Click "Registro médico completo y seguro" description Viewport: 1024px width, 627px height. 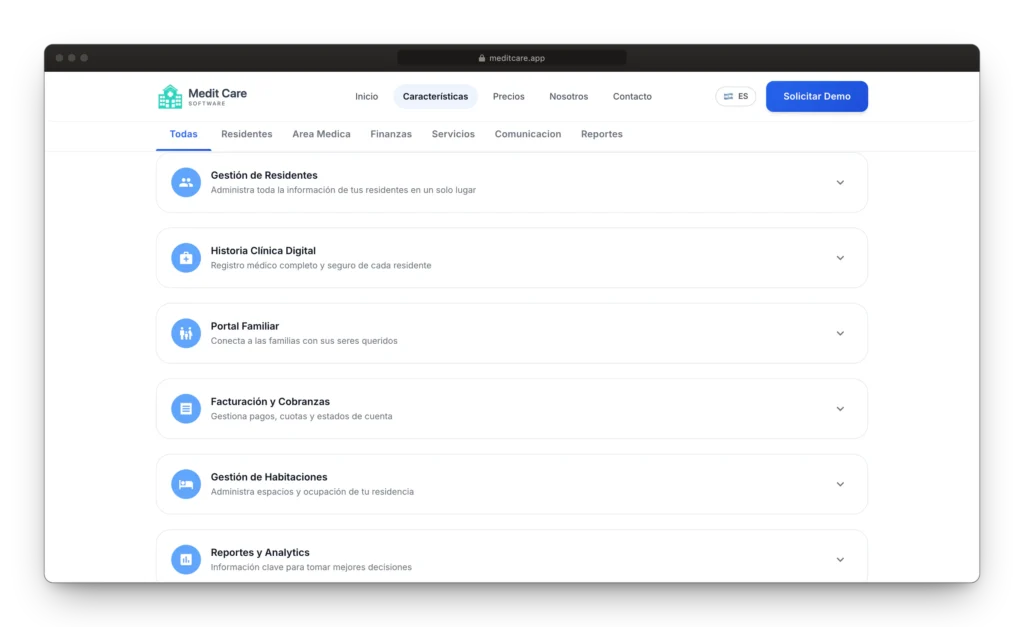[x=321, y=265]
